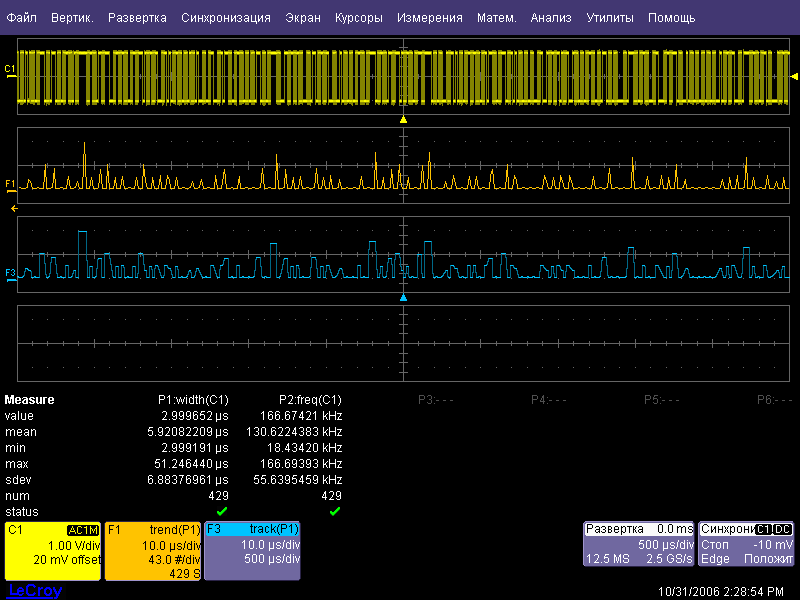The height and width of the screenshot is (600, 800).
Task: Select the blue F3 track(P1) descriptor label
Action: pos(254,529)
